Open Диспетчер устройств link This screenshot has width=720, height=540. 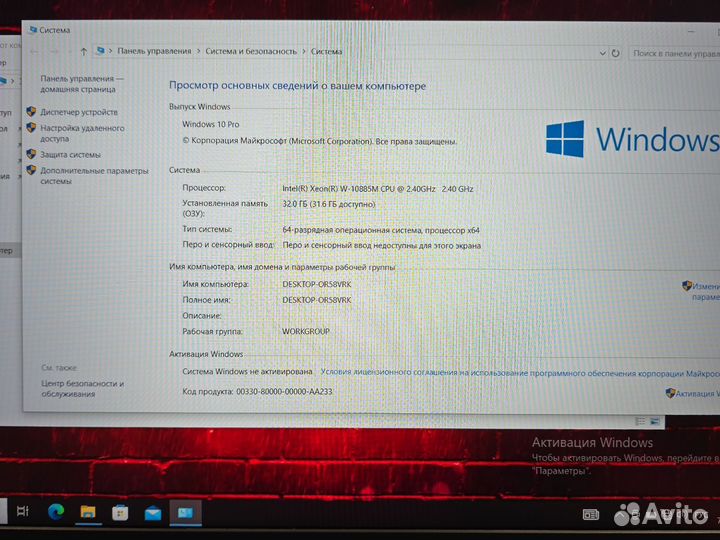(79, 112)
